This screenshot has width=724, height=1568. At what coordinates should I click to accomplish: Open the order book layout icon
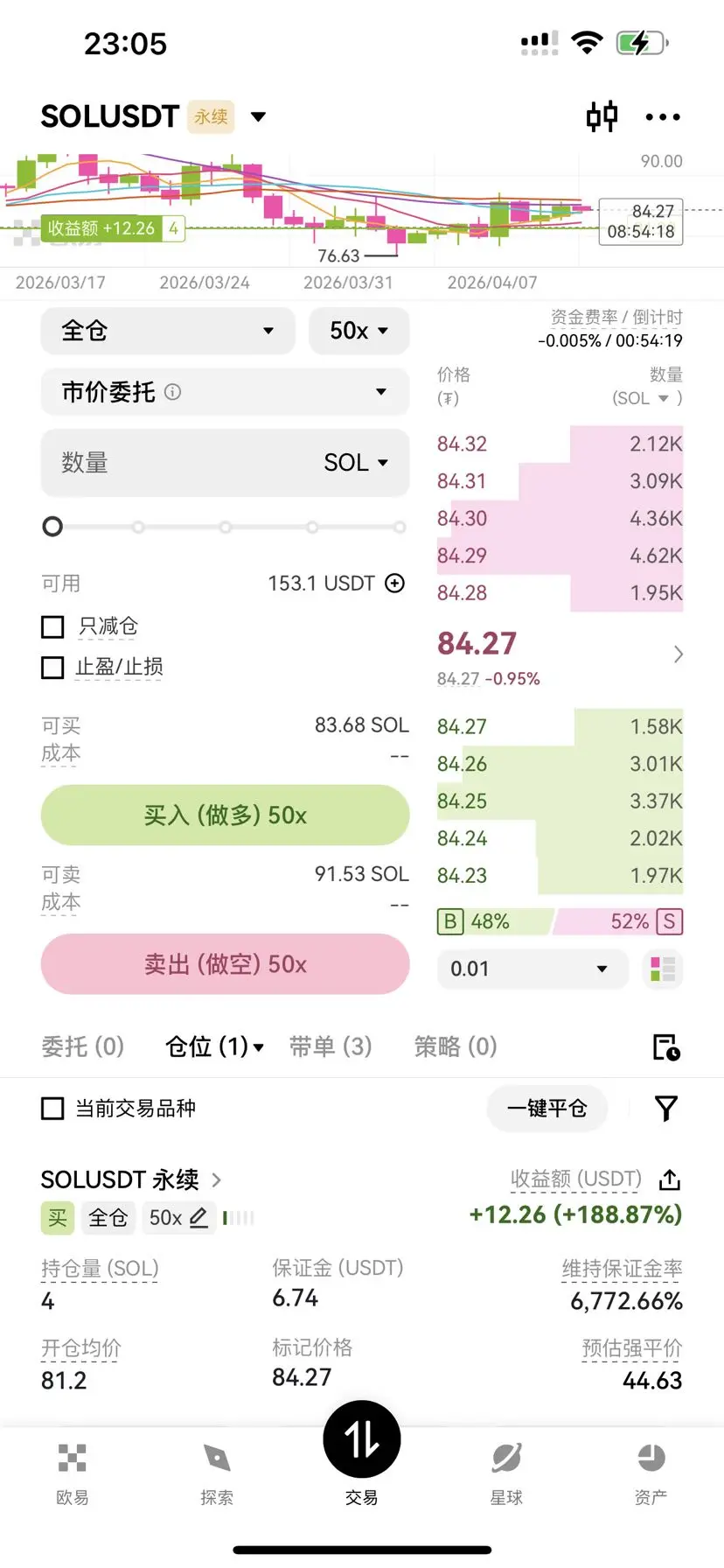click(663, 969)
